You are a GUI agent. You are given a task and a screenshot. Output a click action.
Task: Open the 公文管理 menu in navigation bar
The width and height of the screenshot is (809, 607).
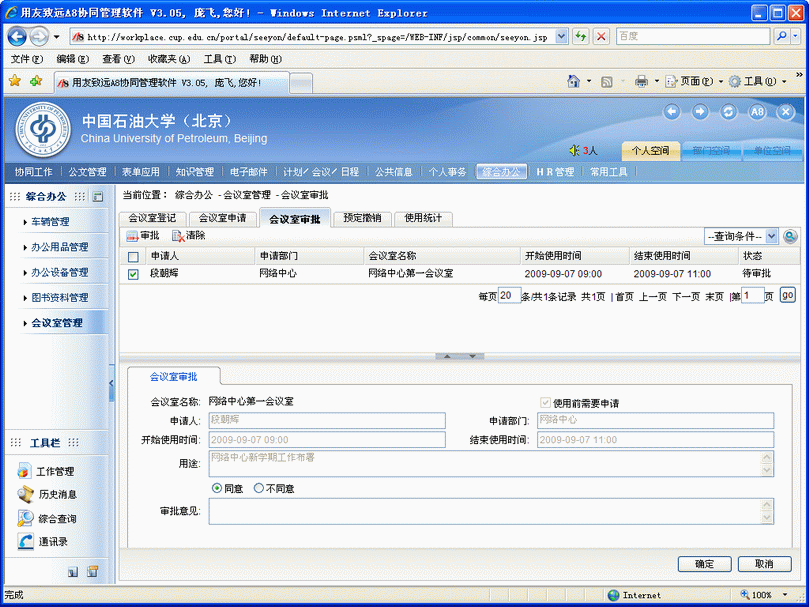click(87, 172)
